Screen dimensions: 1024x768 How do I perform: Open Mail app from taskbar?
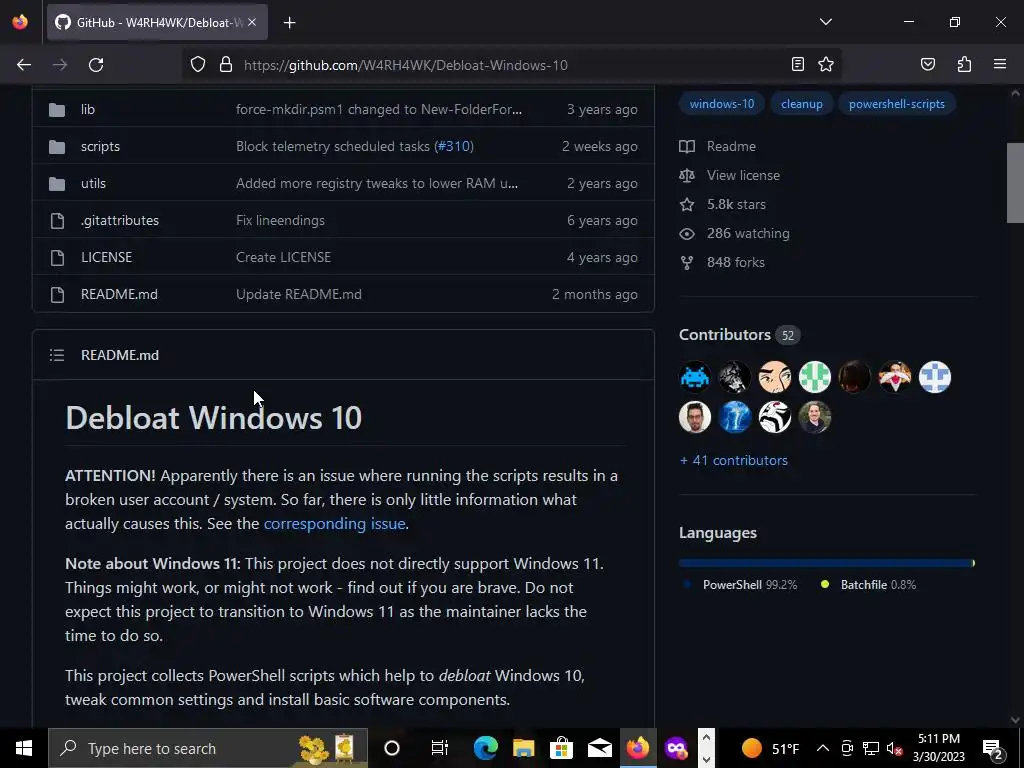599,748
